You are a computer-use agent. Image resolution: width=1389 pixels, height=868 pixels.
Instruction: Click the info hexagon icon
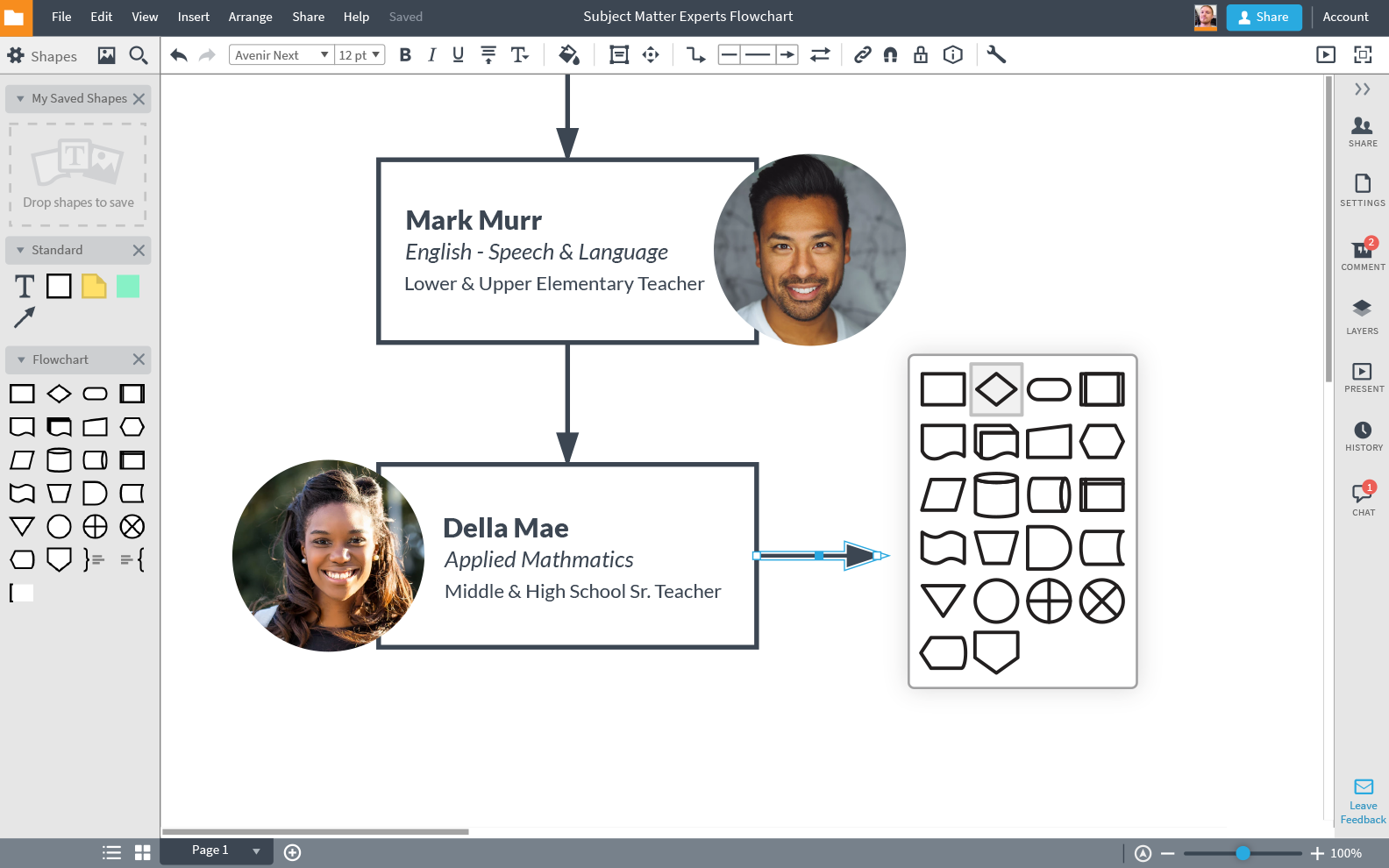pyautogui.click(x=953, y=55)
